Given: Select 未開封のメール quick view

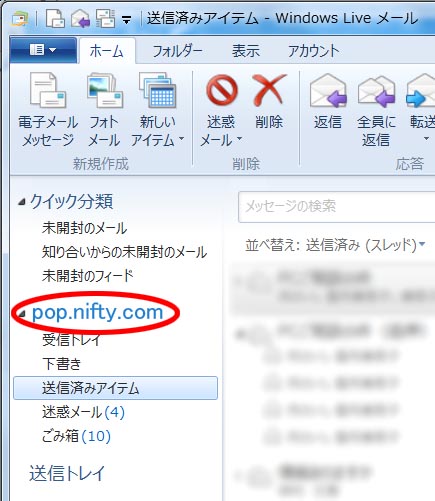Looking at the screenshot, I should [x=84, y=228].
